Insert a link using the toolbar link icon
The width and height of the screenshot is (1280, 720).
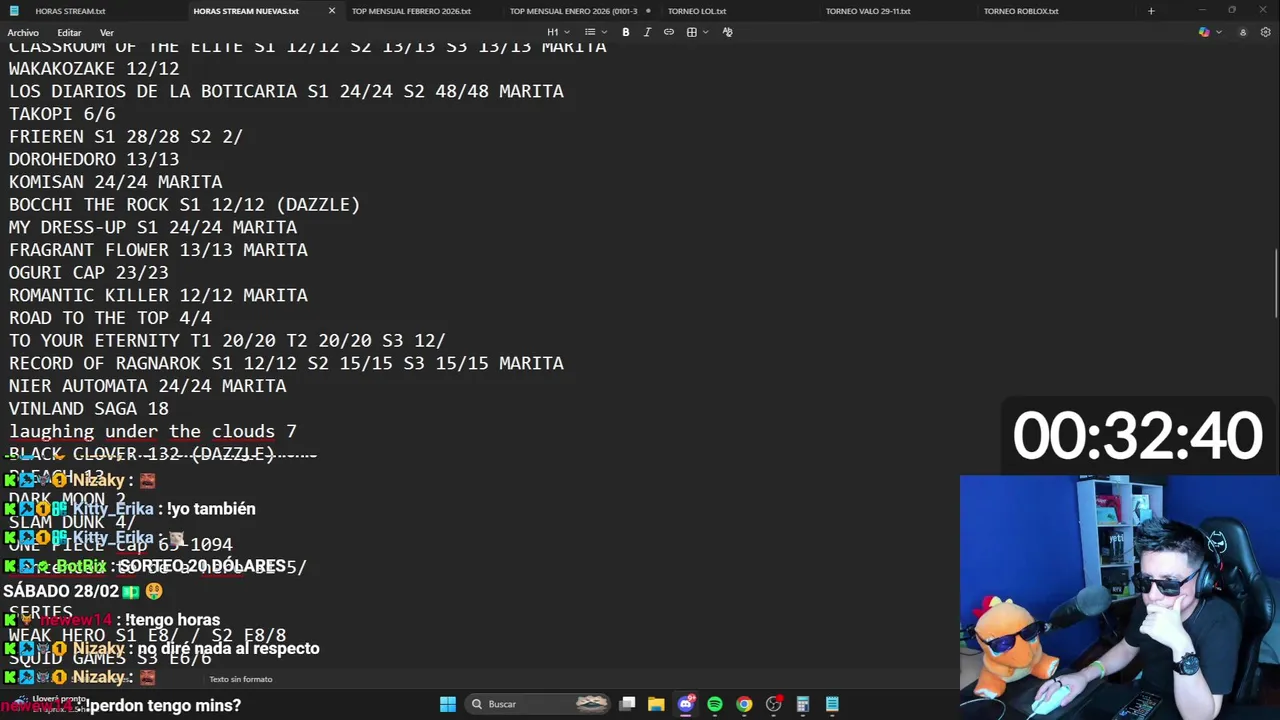[x=669, y=32]
